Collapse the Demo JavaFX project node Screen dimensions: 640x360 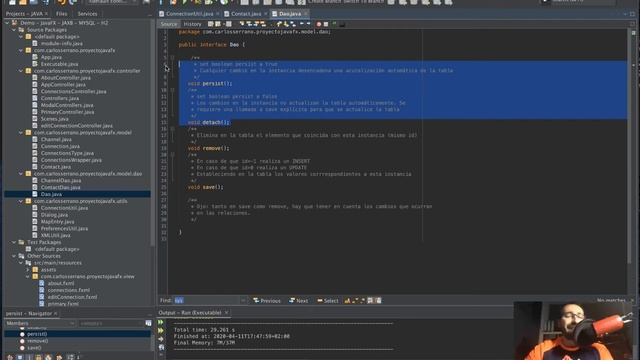pyautogui.click(x=7, y=23)
